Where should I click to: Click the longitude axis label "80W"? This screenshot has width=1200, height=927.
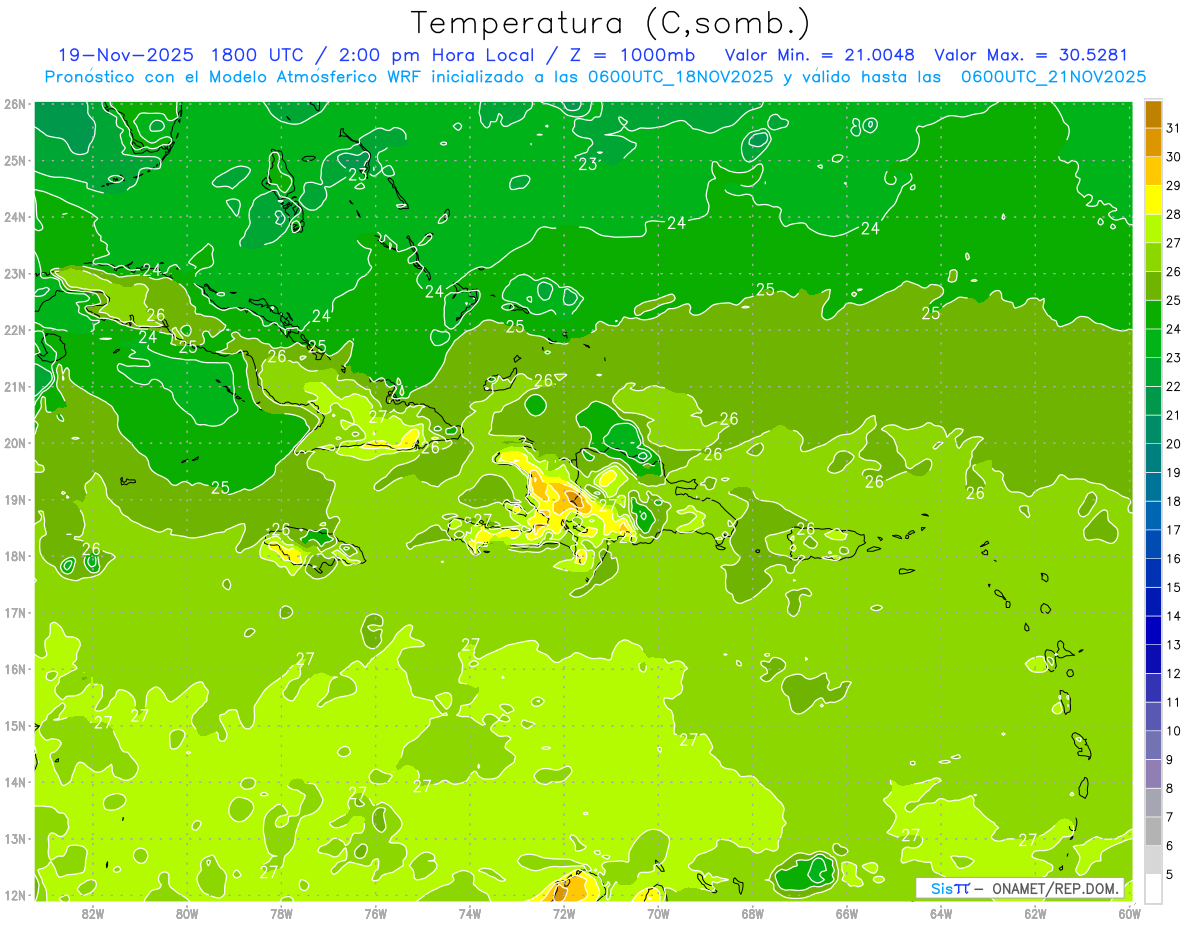click(187, 913)
